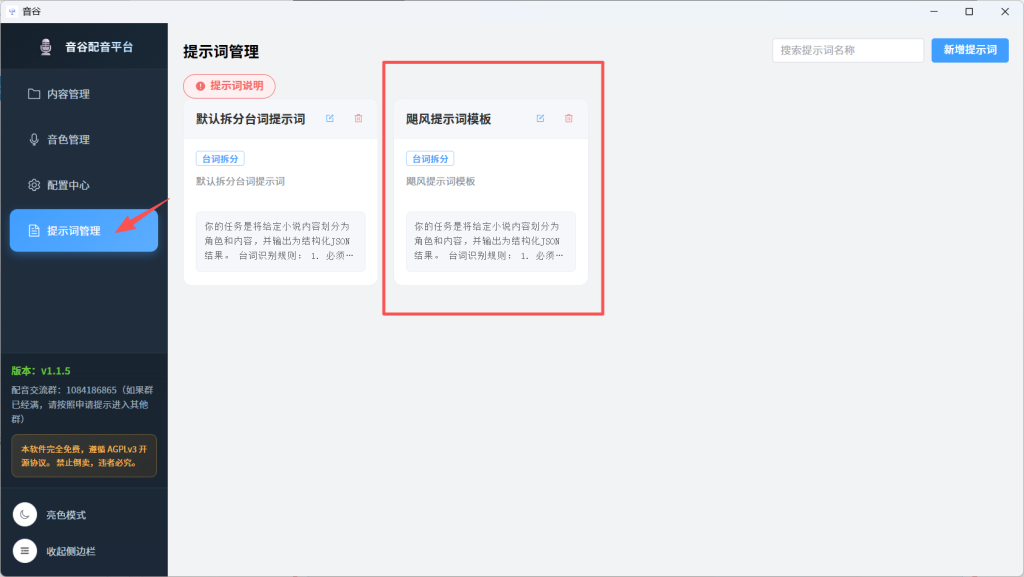Close the 音谷 window
The height and width of the screenshot is (577, 1024).
[1005, 11]
